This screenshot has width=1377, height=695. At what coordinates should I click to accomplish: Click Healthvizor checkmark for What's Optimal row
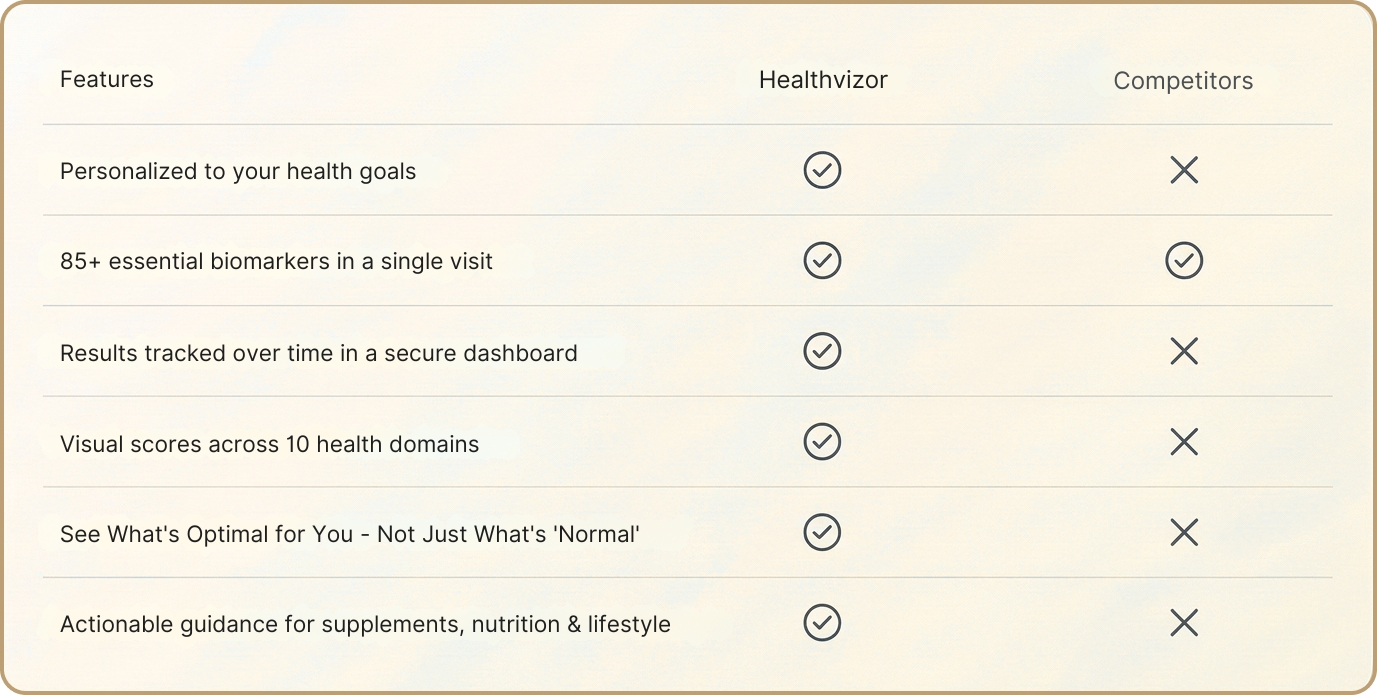coord(822,532)
